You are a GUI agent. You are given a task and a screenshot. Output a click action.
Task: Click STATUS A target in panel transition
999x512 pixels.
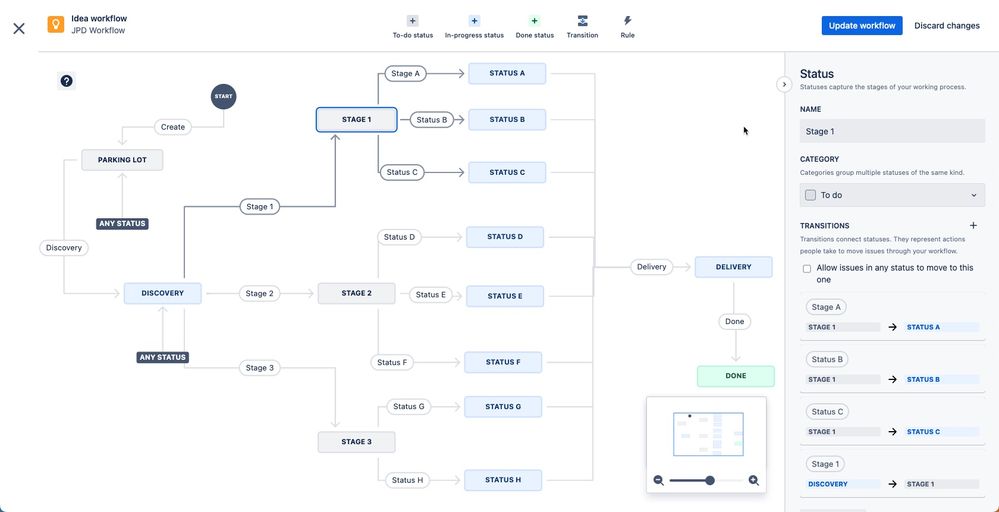[942, 327]
